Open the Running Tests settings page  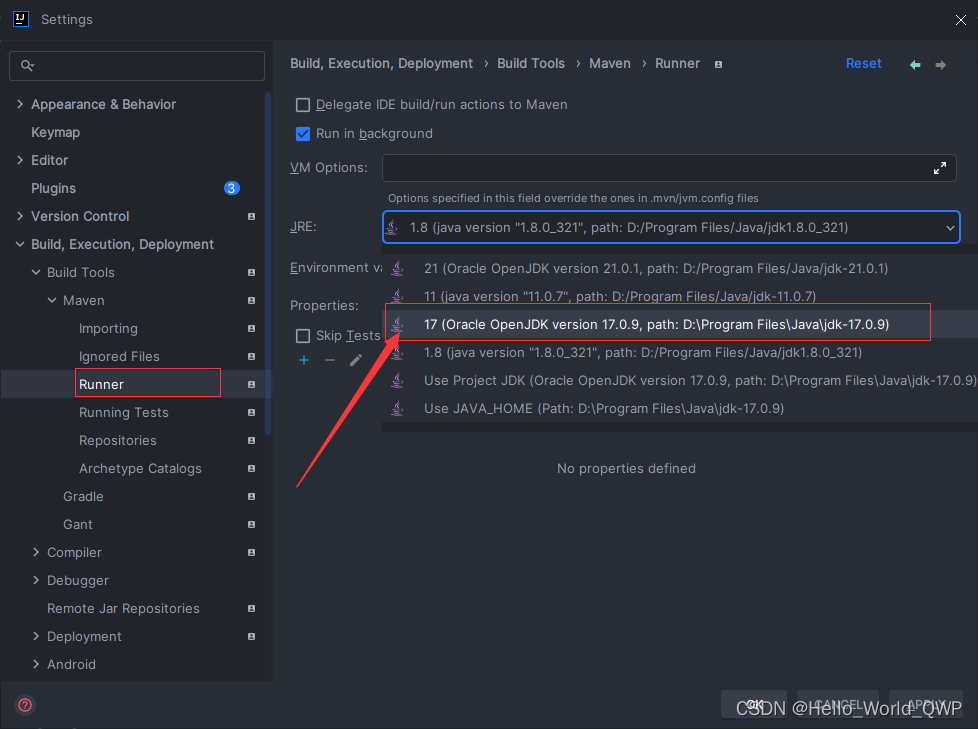[123, 412]
